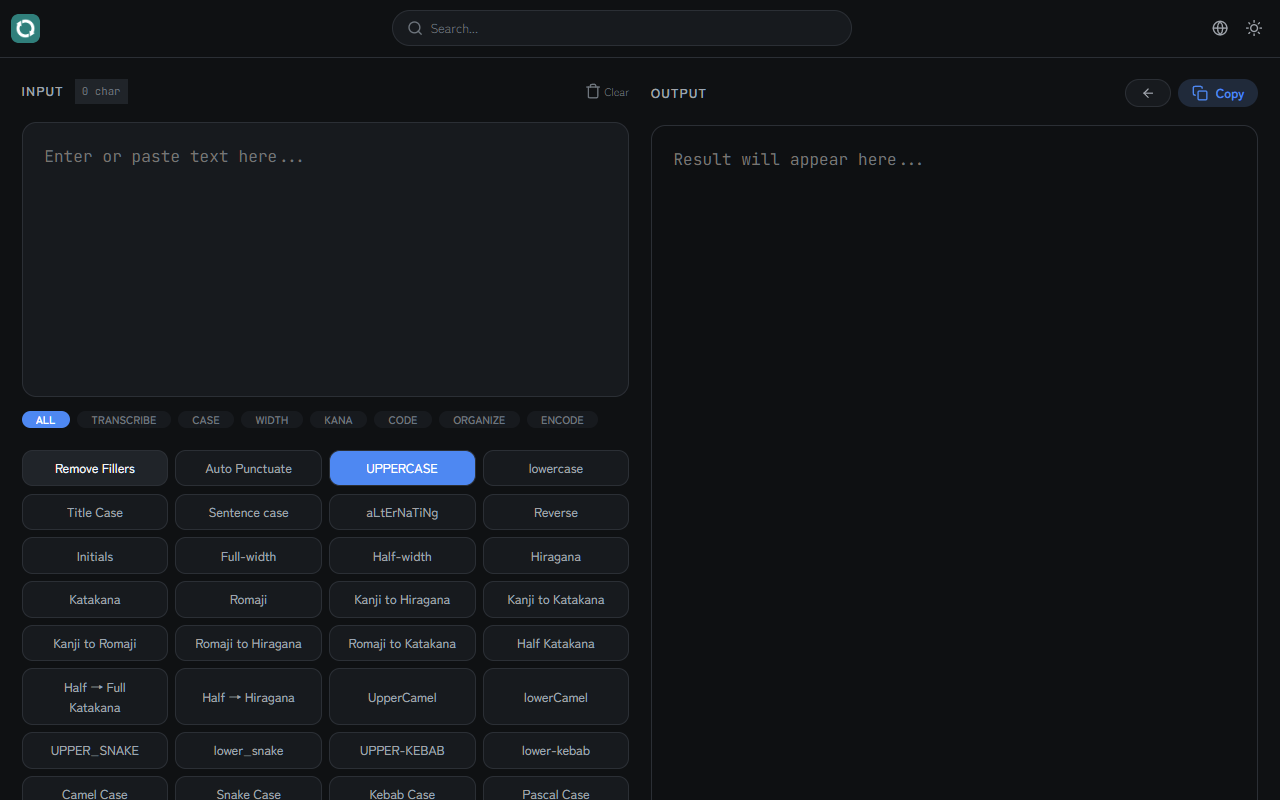The height and width of the screenshot is (800, 1280).
Task: Apply Remove Fillers conversion
Action: tap(95, 468)
